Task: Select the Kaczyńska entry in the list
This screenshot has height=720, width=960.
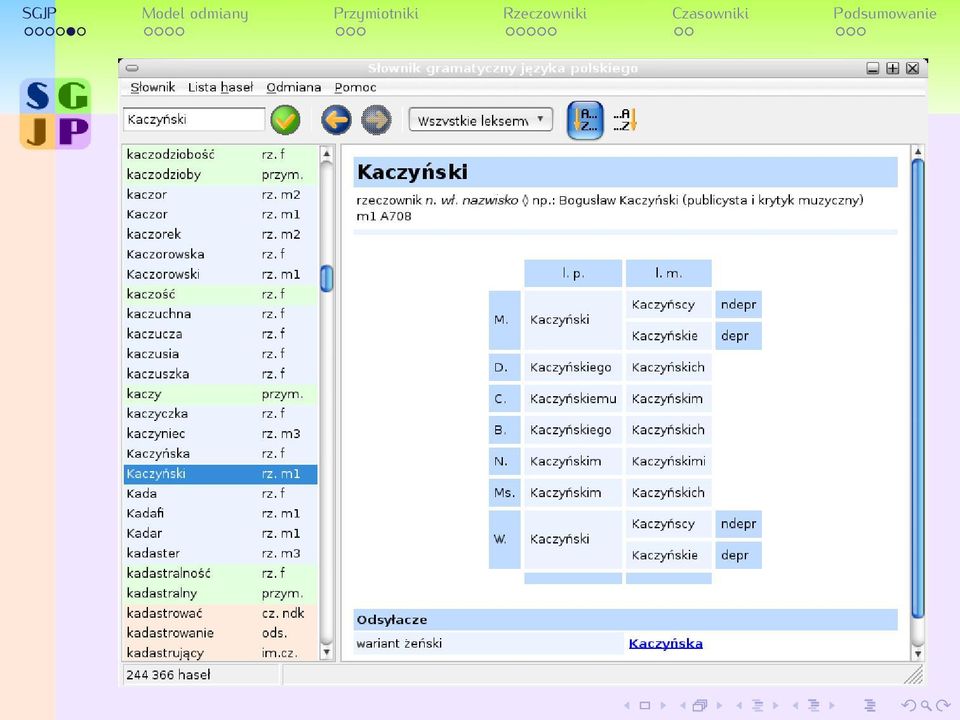Action: pyautogui.click(x=220, y=454)
